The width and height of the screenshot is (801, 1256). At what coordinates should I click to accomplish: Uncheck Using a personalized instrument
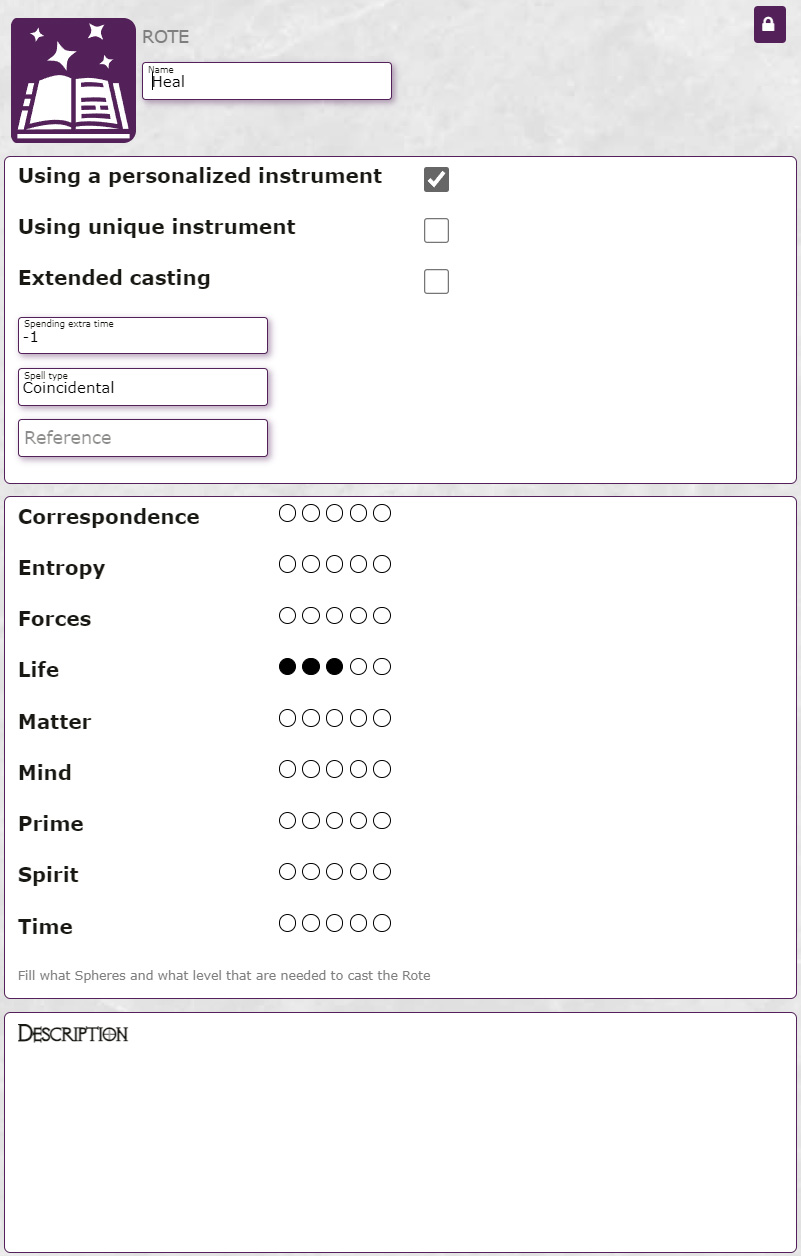click(436, 180)
